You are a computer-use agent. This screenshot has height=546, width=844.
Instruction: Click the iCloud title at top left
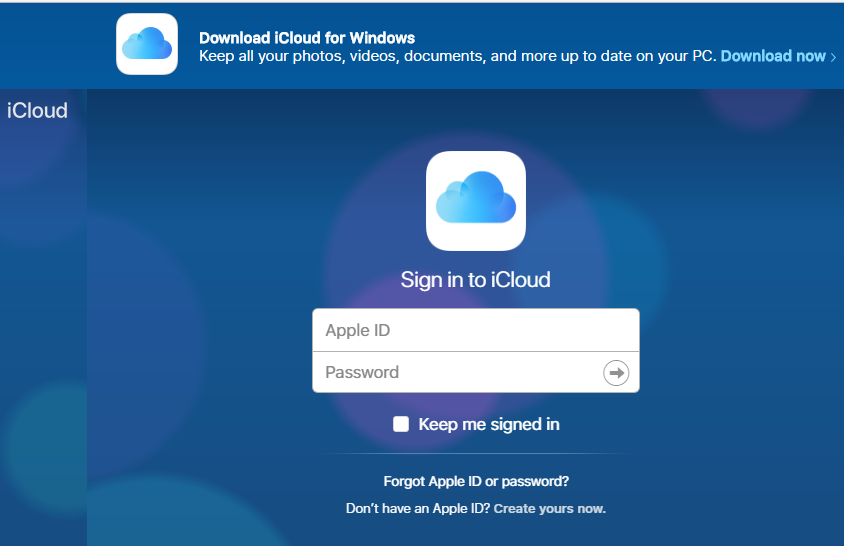(x=37, y=111)
